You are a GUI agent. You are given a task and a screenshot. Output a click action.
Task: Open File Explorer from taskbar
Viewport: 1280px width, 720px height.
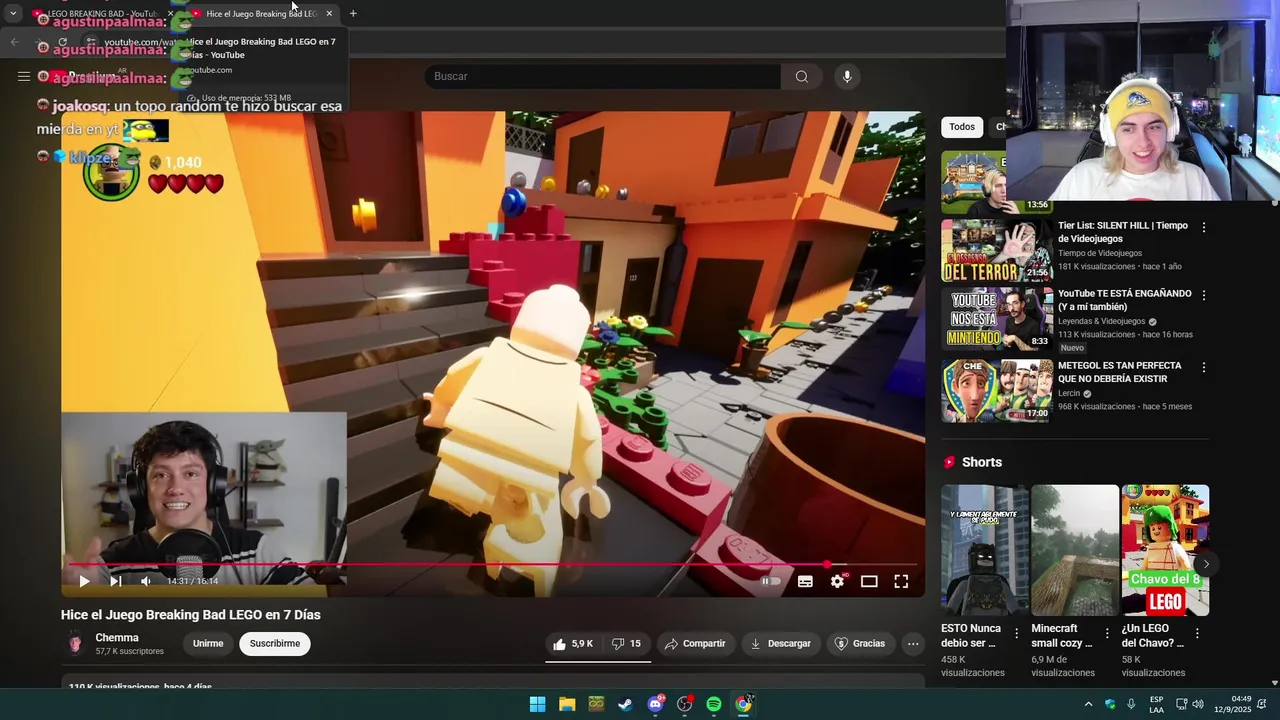point(567,704)
